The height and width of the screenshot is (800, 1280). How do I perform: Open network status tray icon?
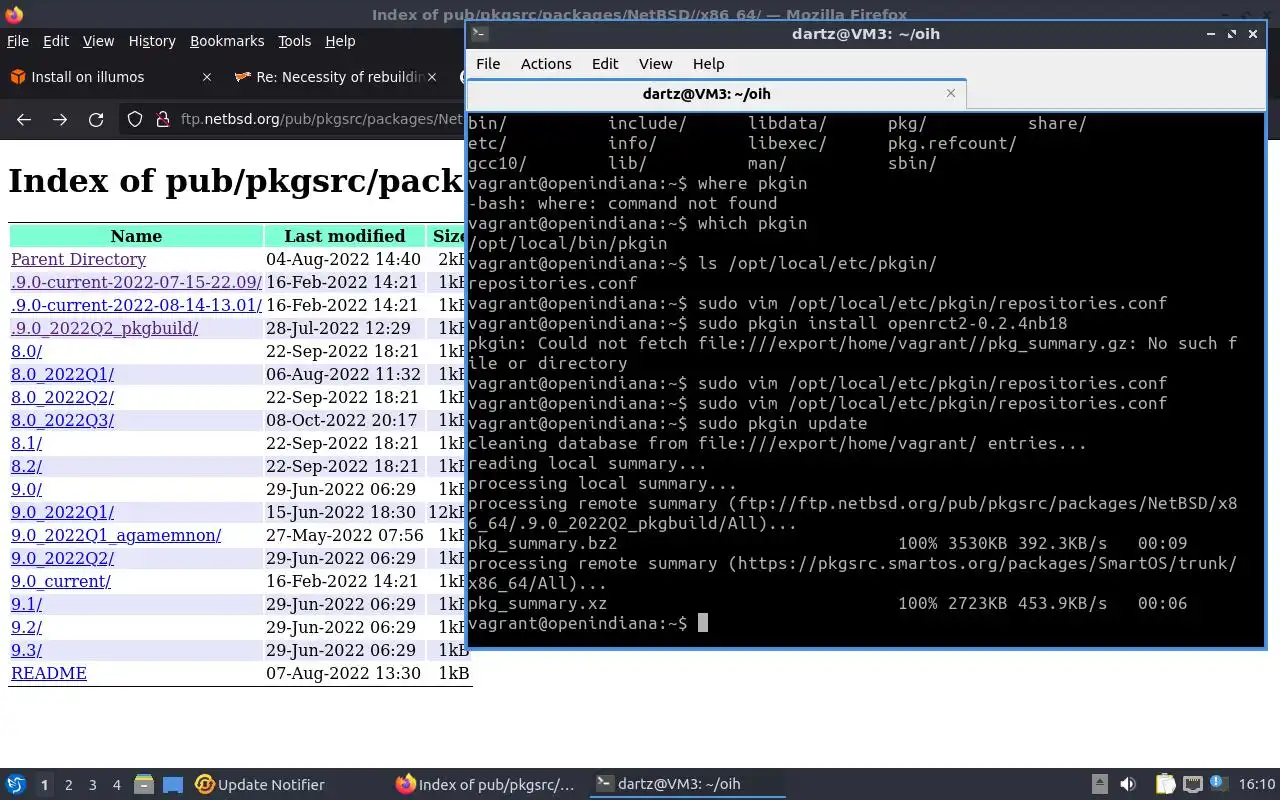point(1192,784)
